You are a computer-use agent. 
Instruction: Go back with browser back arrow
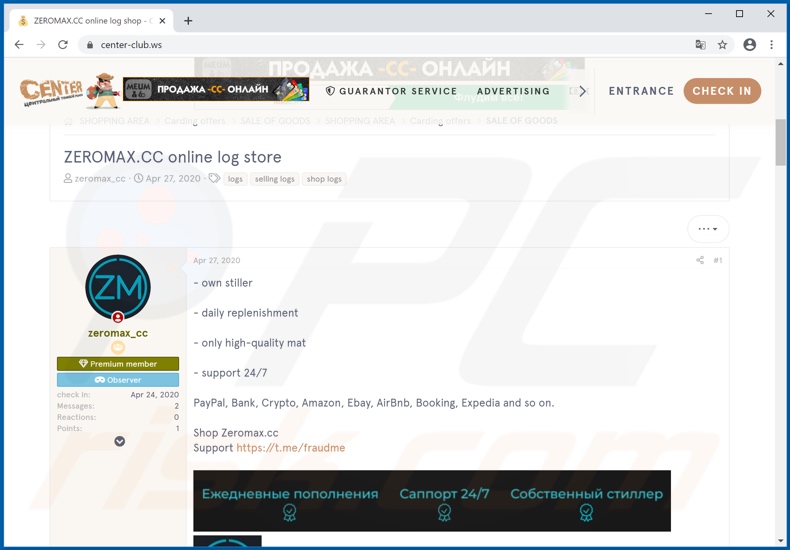coord(19,45)
